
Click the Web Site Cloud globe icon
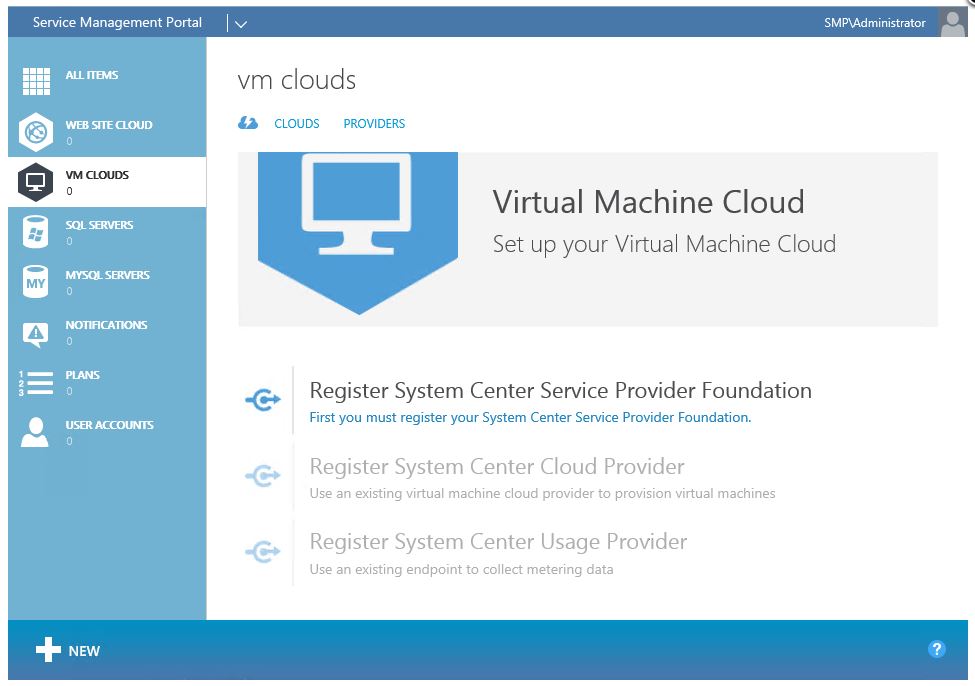[x=35, y=132]
